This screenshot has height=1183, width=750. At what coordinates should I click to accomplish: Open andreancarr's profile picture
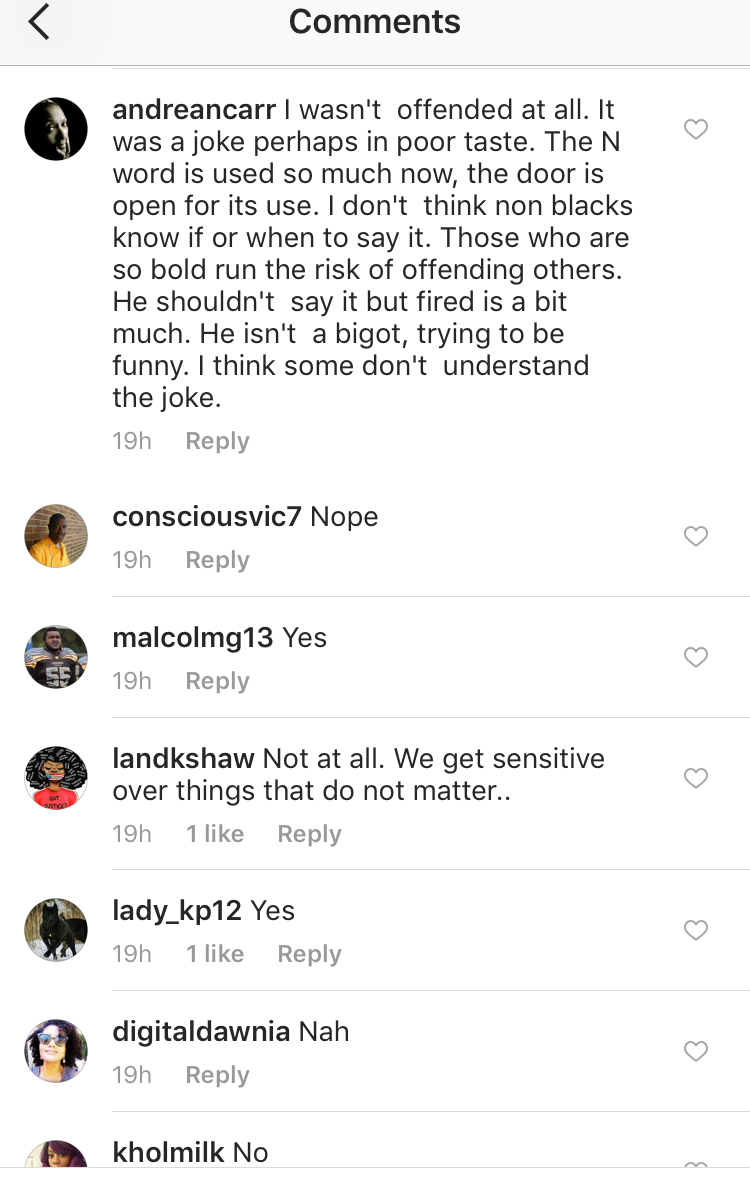click(56, 129)
